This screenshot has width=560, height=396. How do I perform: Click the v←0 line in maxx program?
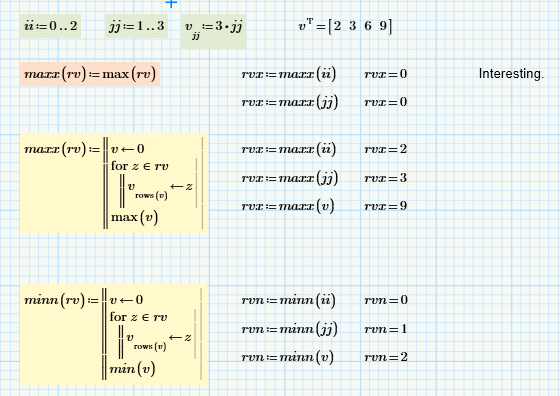[x=128, y=149]
